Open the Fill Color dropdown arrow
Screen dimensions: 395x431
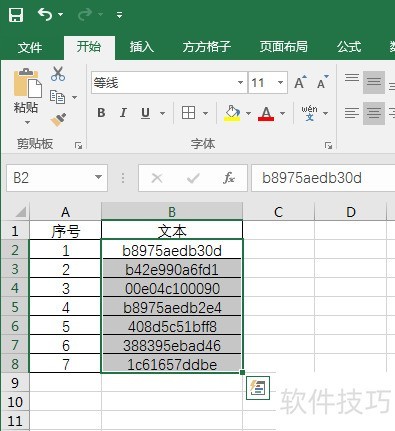tap(248, 113)
